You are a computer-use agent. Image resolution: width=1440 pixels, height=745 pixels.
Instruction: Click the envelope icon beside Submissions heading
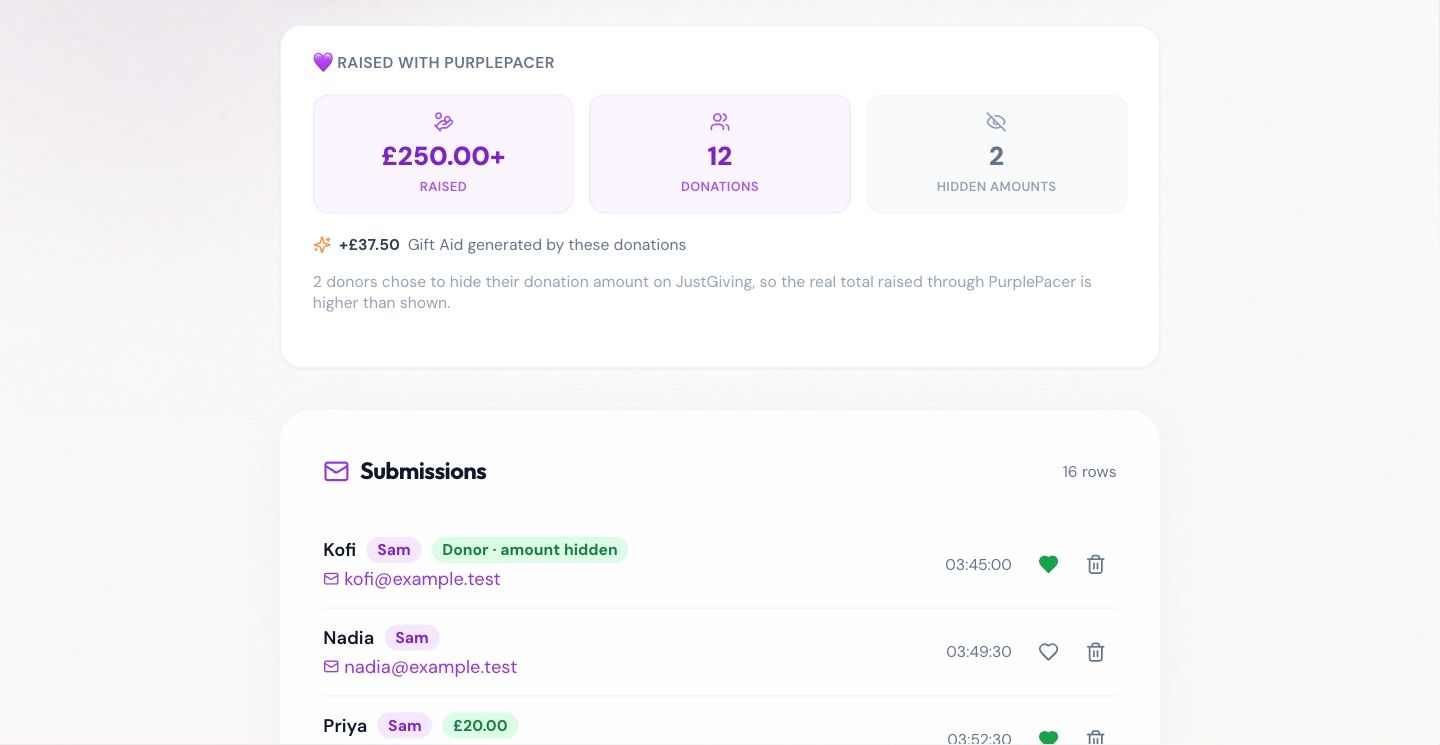[336, 471]
